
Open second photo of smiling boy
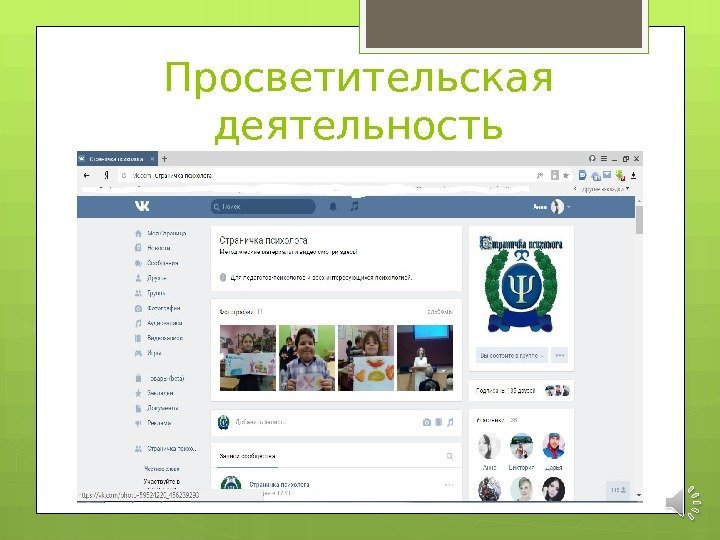click(x=307, y=358)
